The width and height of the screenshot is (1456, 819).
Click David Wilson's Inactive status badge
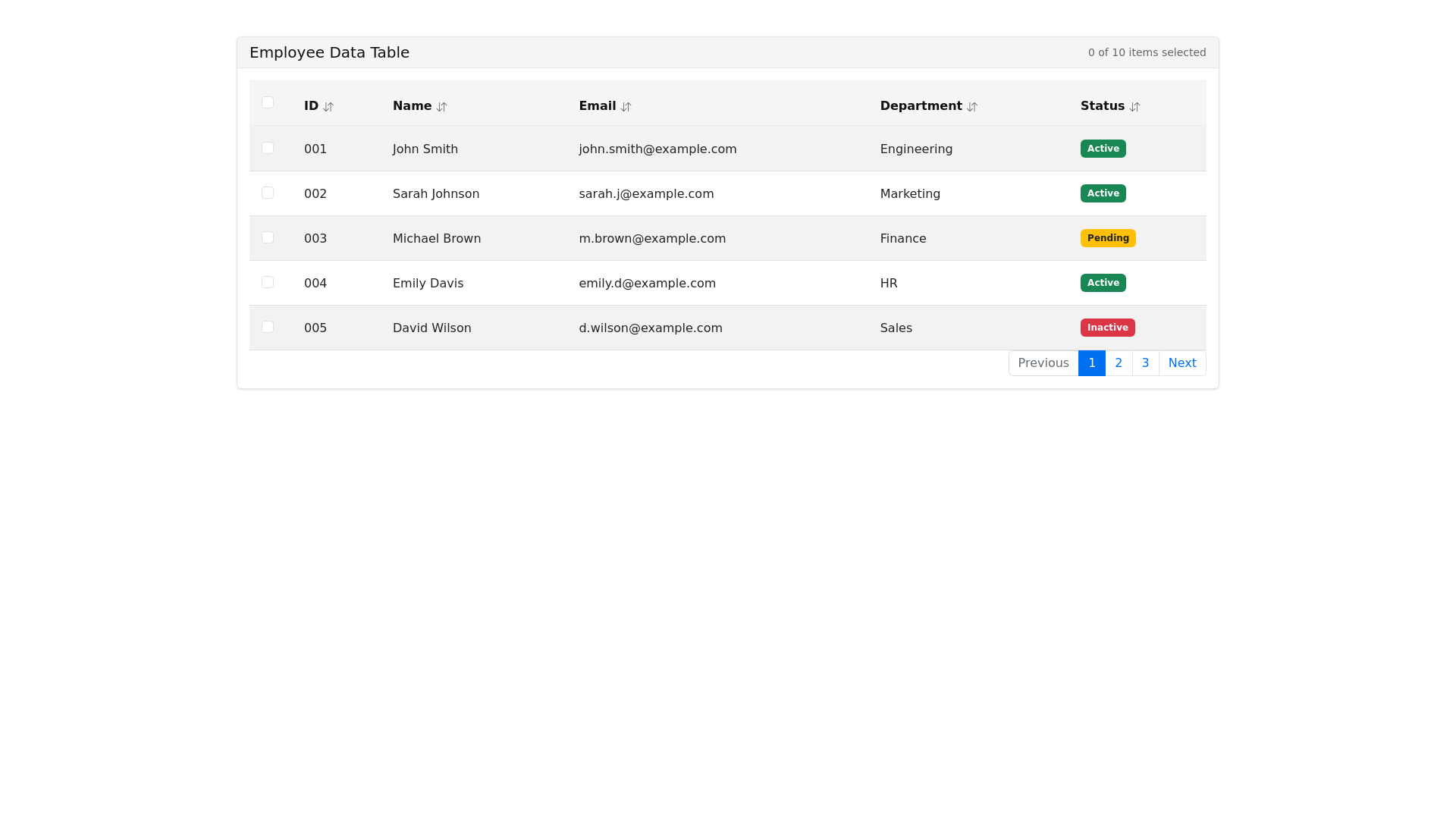[1107, 327]
